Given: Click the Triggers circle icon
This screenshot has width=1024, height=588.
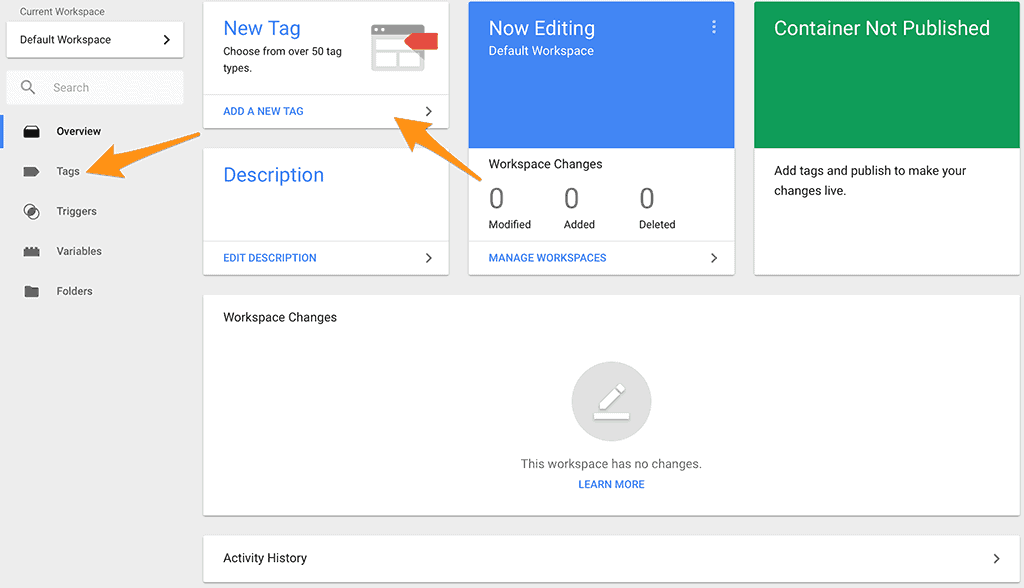Looking at the screenshot, I should pos(31,211).
